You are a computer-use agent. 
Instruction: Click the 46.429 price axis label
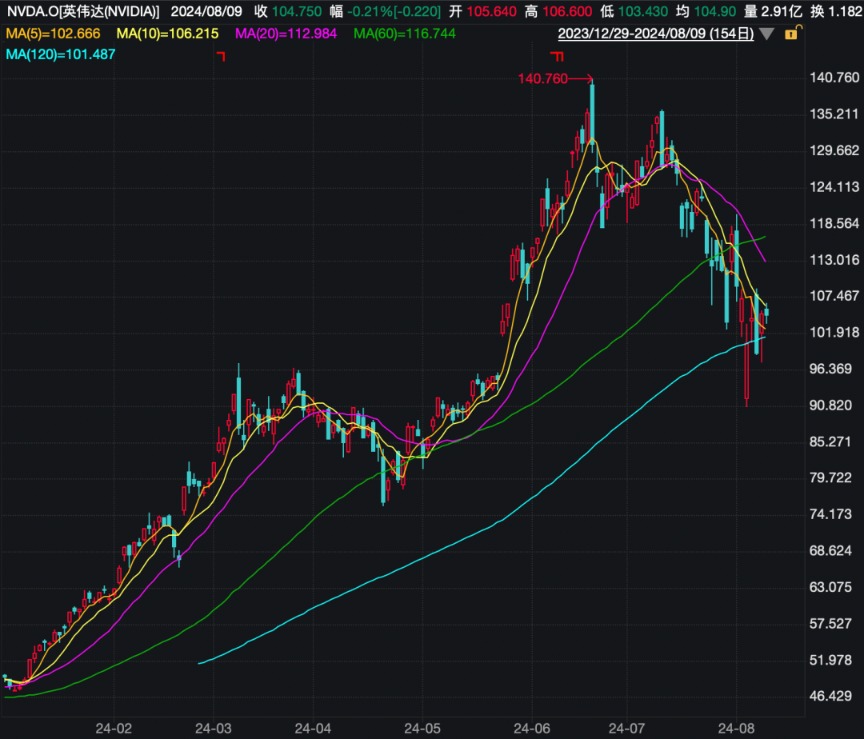834,696
